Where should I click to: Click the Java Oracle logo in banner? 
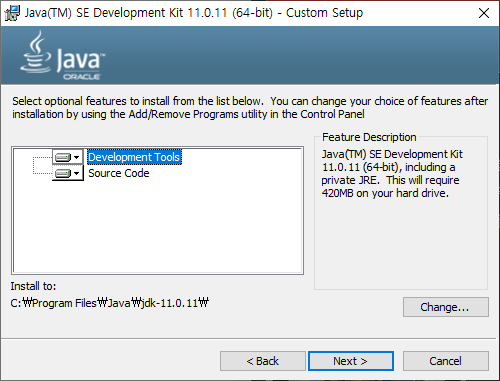62,56
